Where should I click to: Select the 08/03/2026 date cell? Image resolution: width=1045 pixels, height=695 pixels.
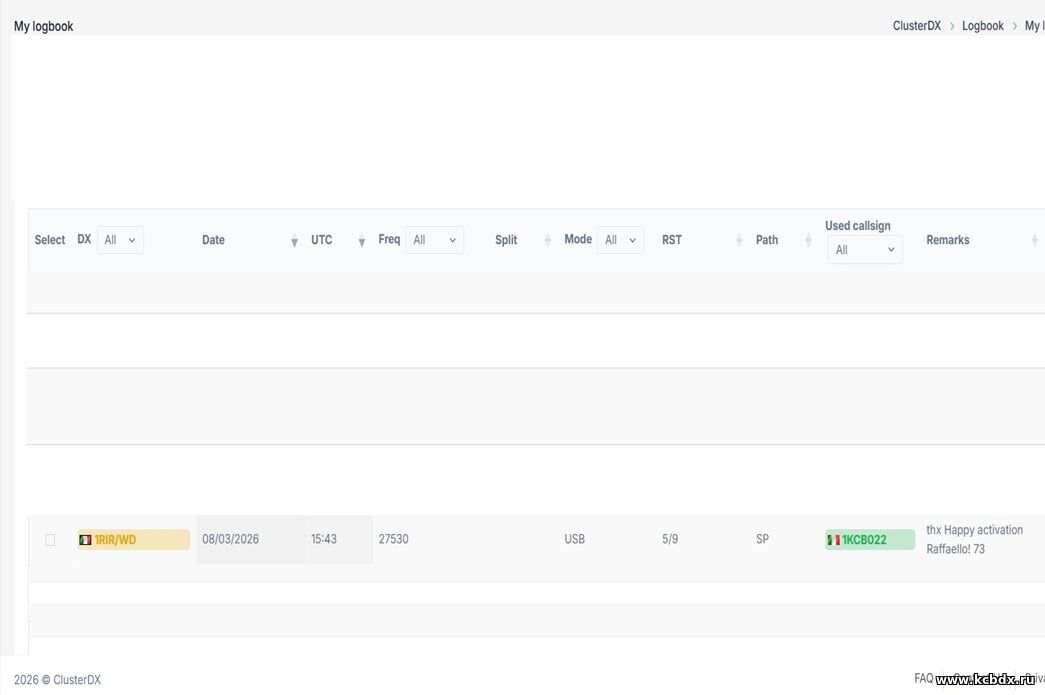coord(231,539)
